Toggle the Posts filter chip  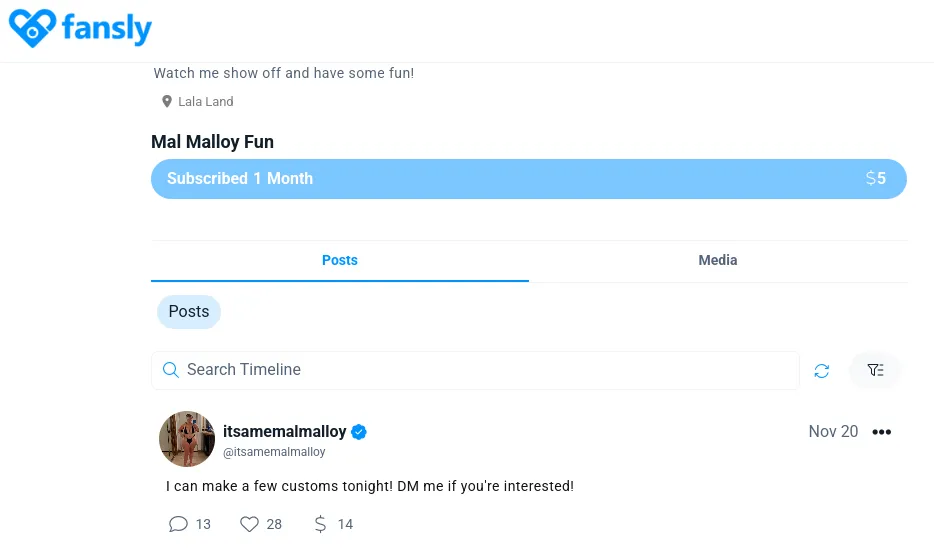tap(188, 312)
